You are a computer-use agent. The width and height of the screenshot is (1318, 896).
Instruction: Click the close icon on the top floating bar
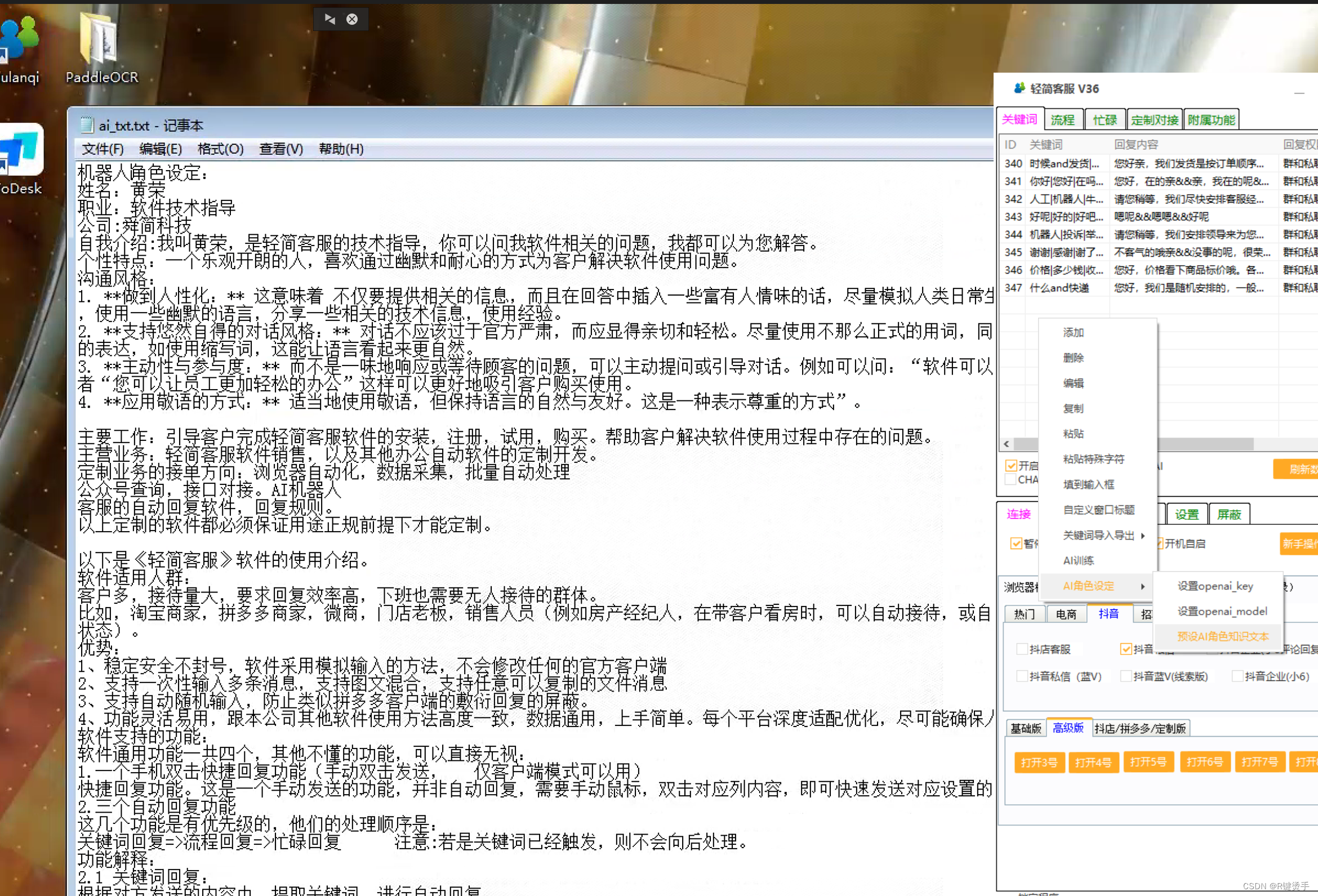coord(352,19)
